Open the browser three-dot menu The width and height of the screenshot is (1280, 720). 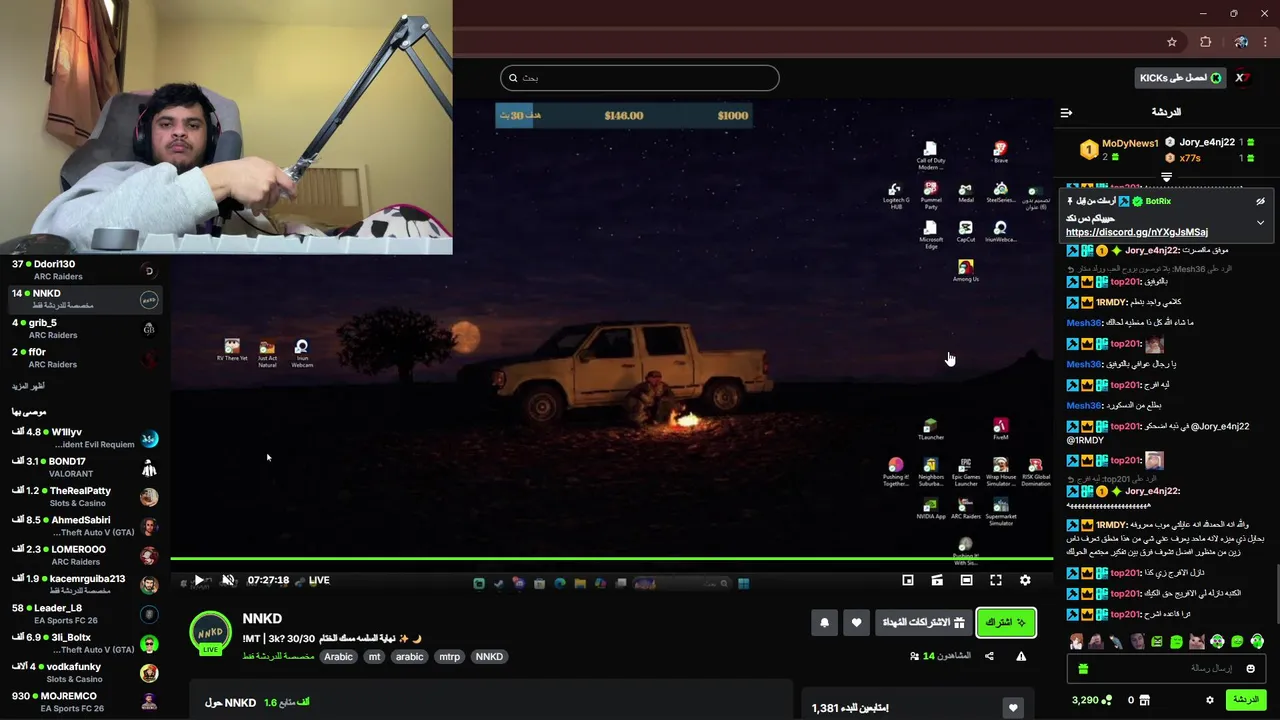coord(1266,42)
